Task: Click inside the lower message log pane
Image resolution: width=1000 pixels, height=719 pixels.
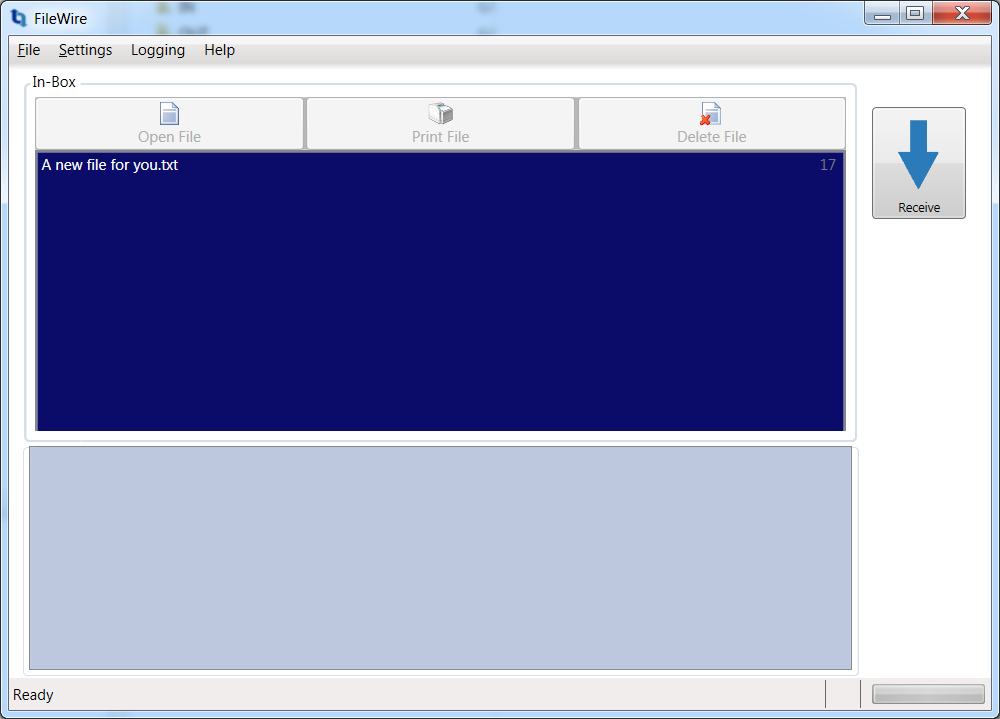Action: pyautogui.click(x=441, y=558)
